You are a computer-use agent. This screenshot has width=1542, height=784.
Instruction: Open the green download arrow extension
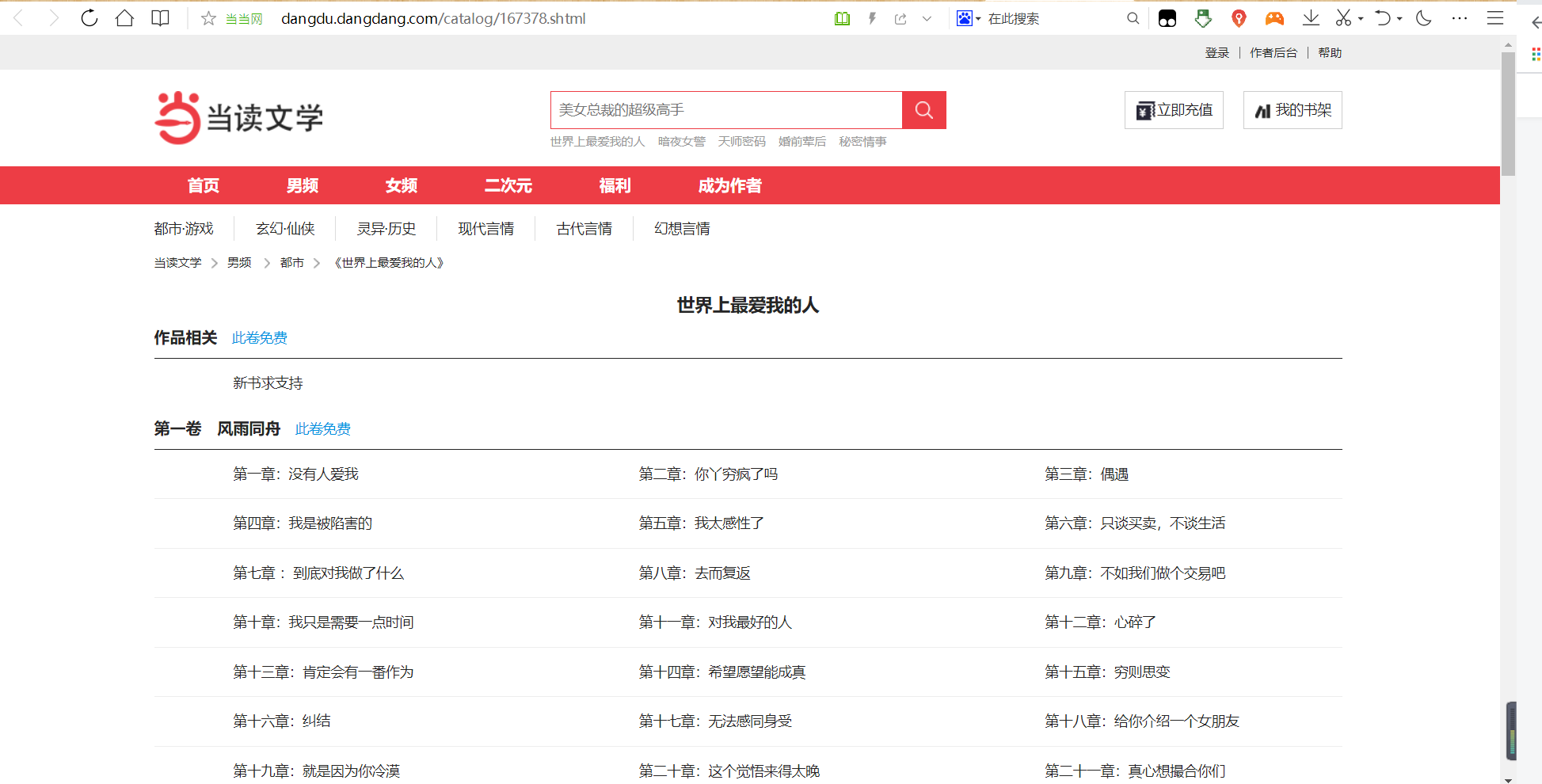(x=1203, y=18)
